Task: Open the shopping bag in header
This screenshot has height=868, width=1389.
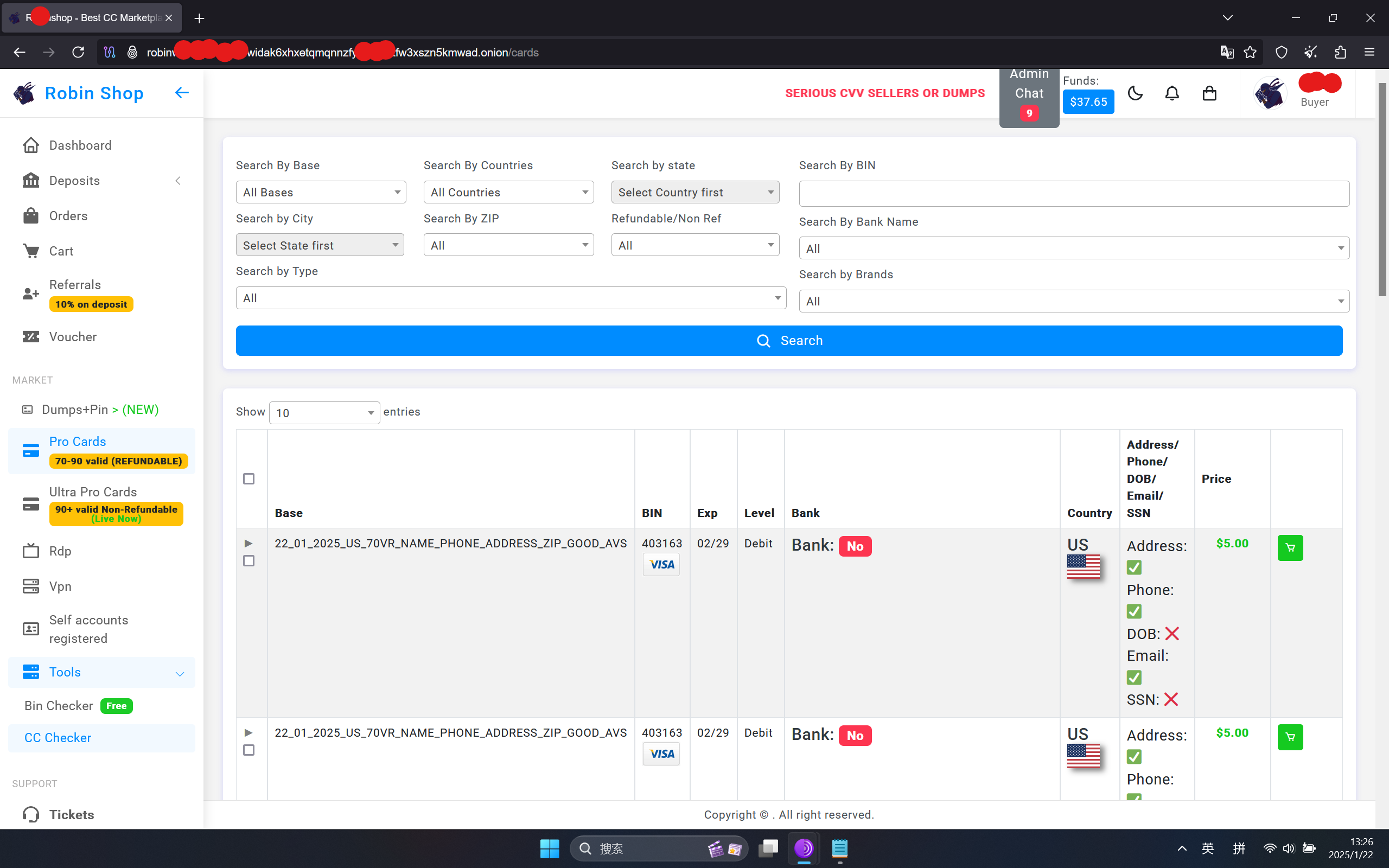Action: 1209,93
